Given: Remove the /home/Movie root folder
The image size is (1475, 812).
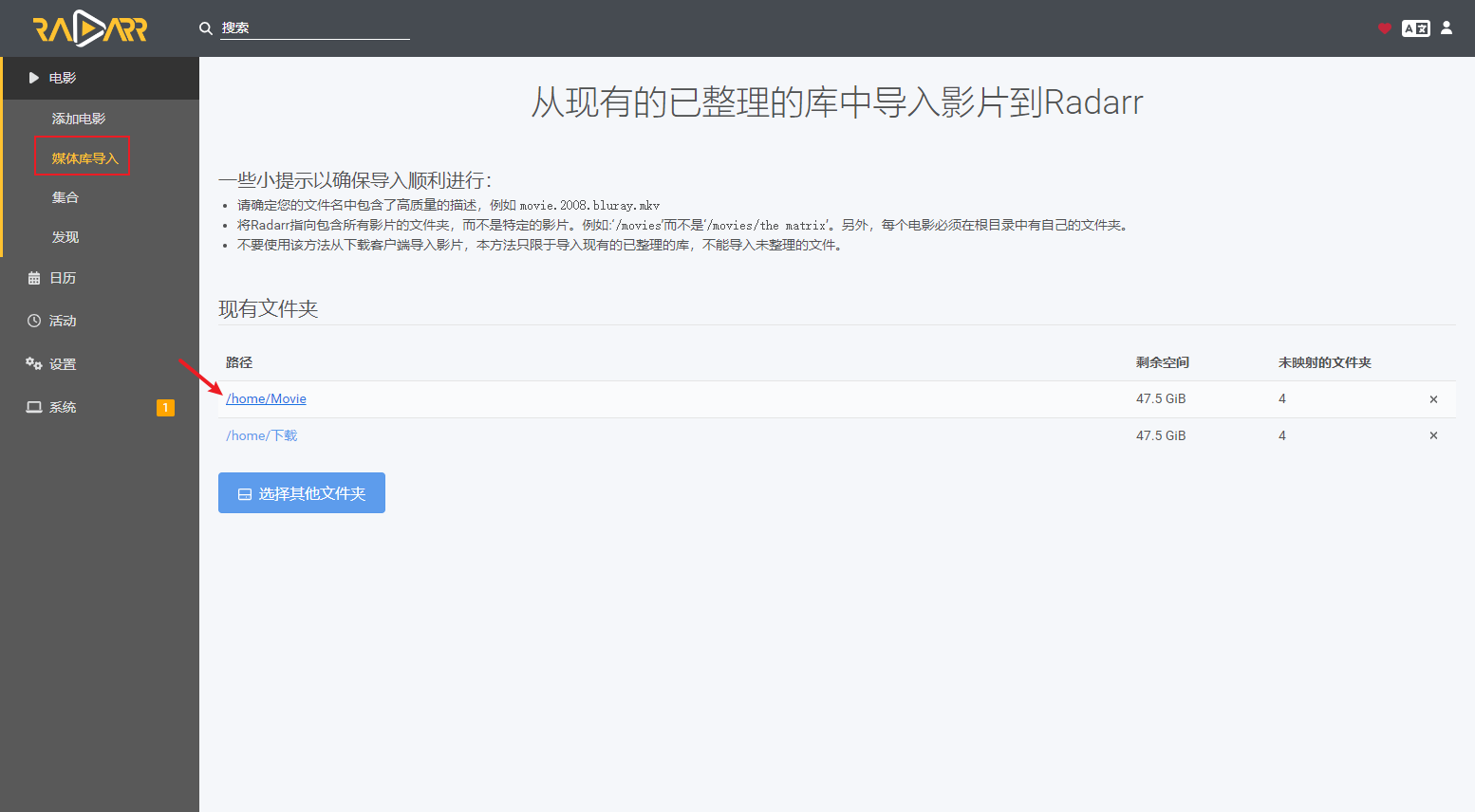Looking at the screenshot, I should coord(1433,399).
